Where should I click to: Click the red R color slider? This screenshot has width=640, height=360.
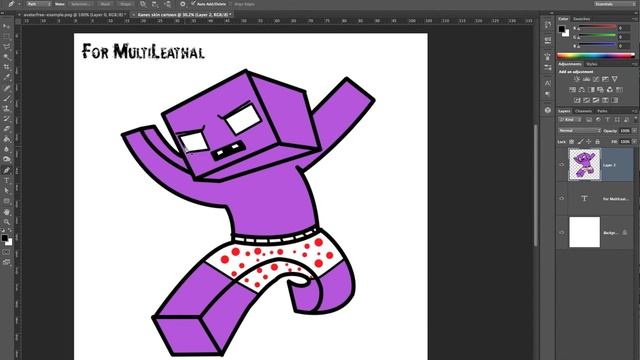(x=597, y=28)
